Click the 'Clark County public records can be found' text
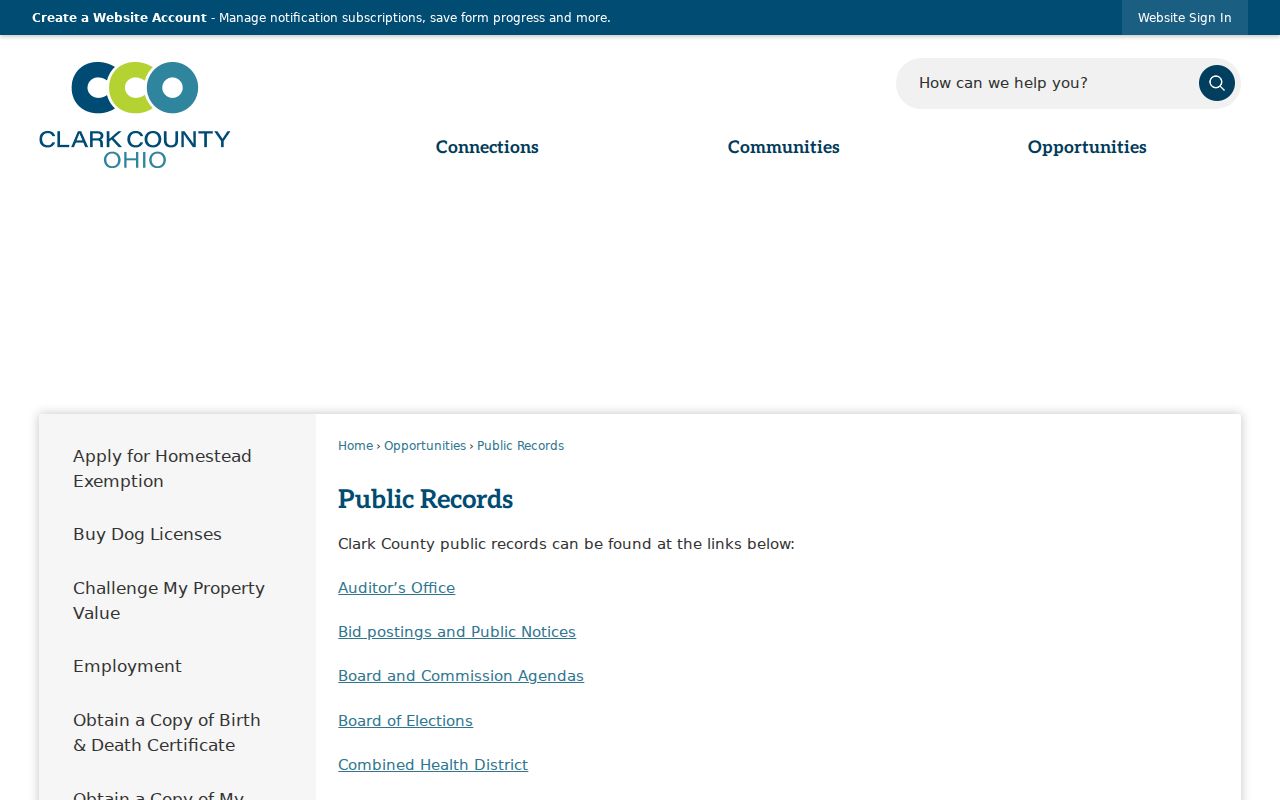The width and height of the screenshot is (1280, 800). 566,544
